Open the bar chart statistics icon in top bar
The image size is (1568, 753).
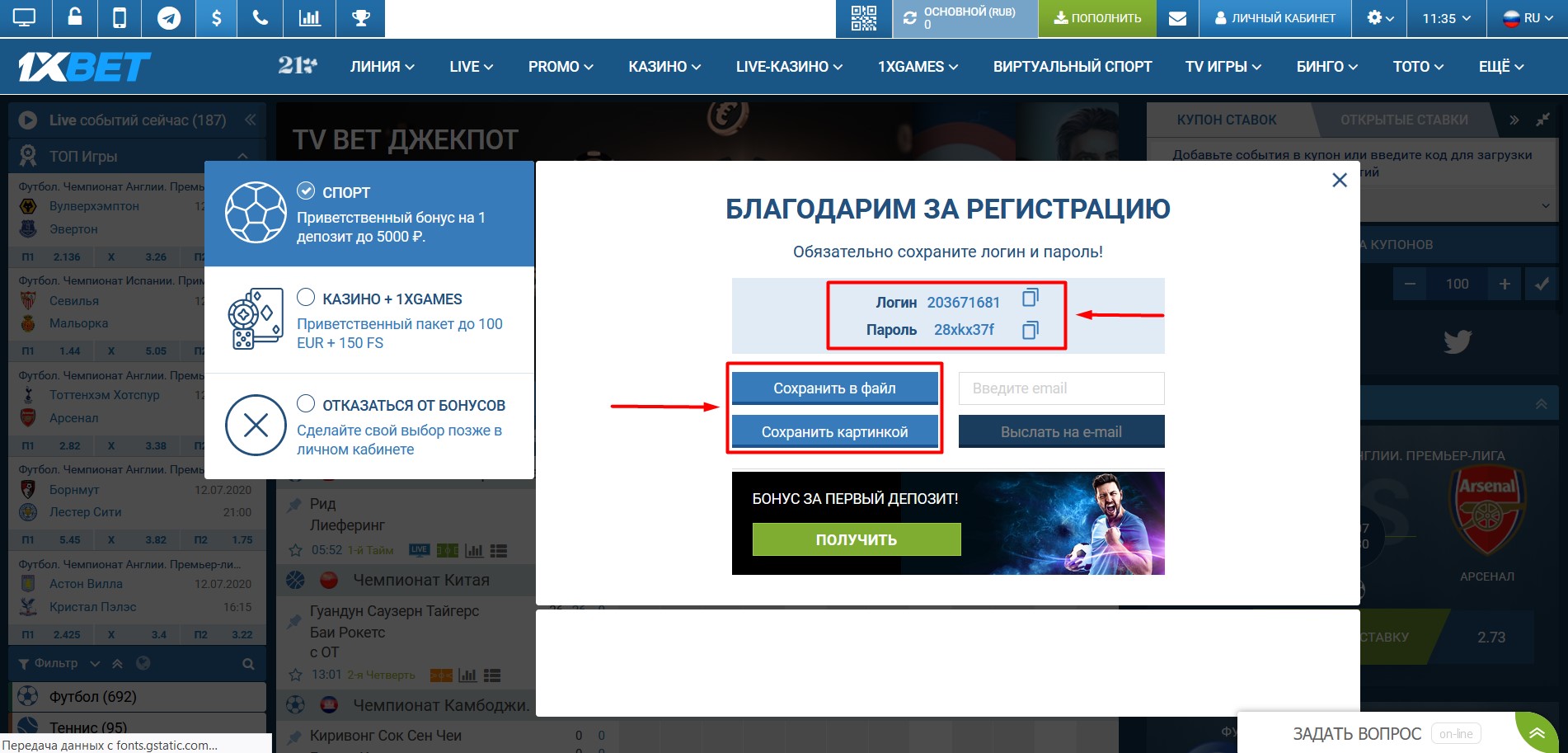click(x=309, y=17)
